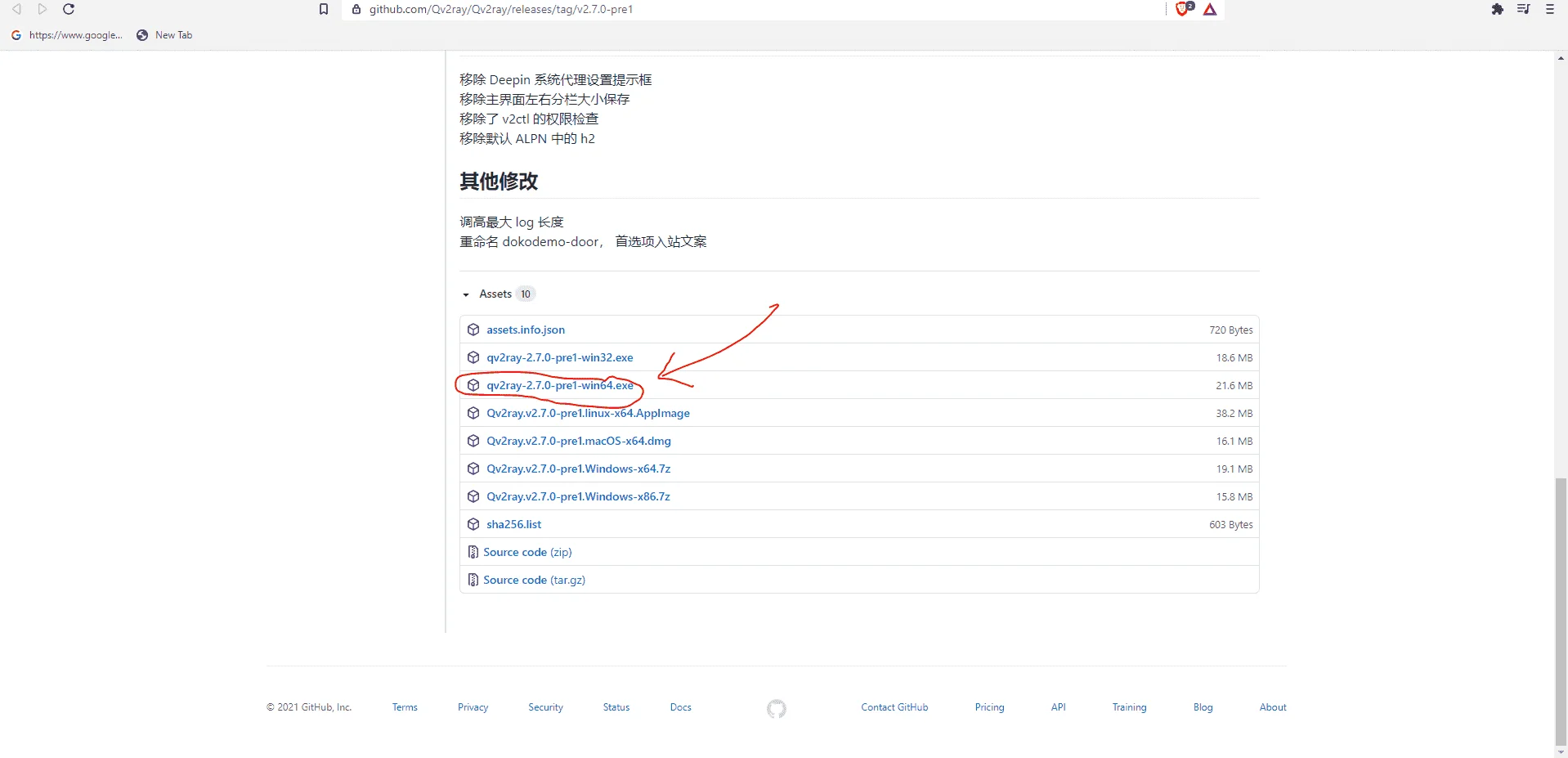Open the Blog footer link
Image resolution: width=1568 pixels, height=758 pixels.
1203,707
